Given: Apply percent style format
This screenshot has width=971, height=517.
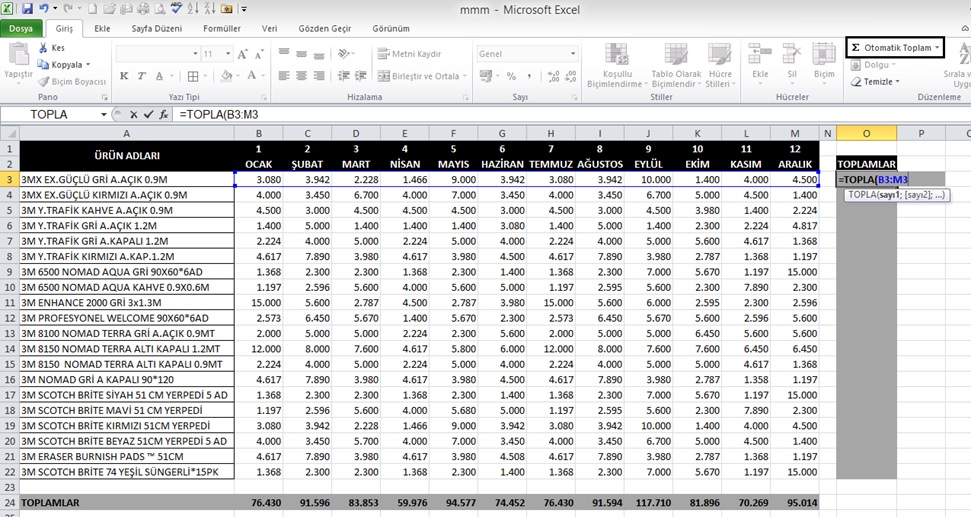Looking at the screenshot, I should (x=511, y=76).
